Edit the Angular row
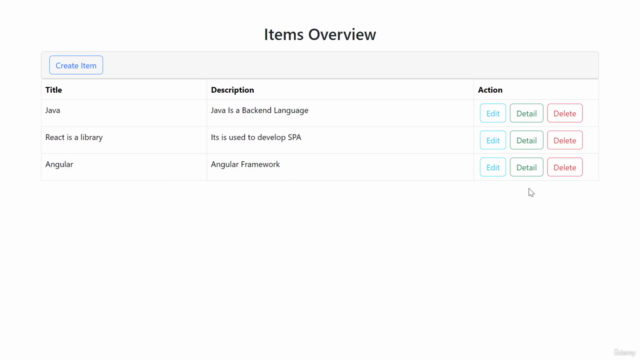The height and width of the screenshot is (360, 640). tap(493, 167)
